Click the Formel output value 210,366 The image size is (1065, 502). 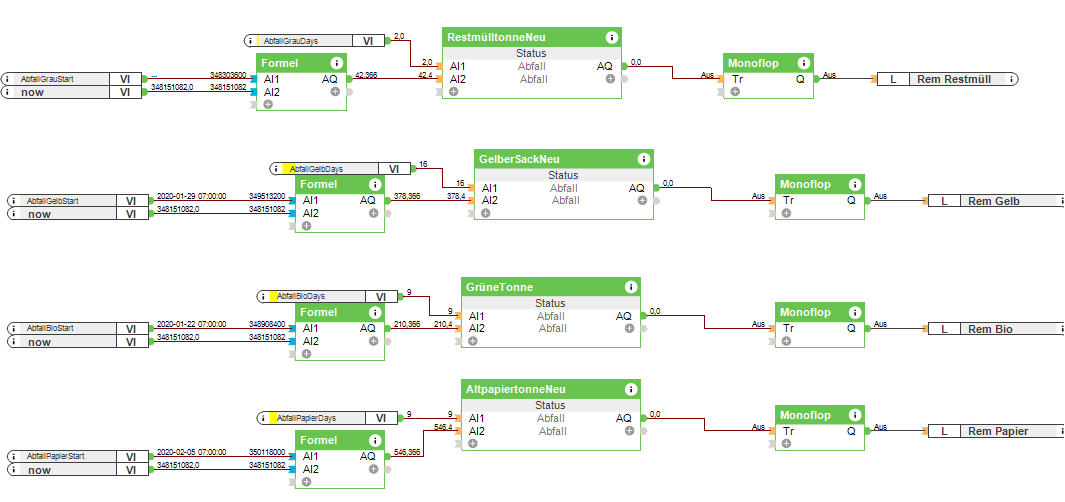pyautogui.click(x=406, y=324)
